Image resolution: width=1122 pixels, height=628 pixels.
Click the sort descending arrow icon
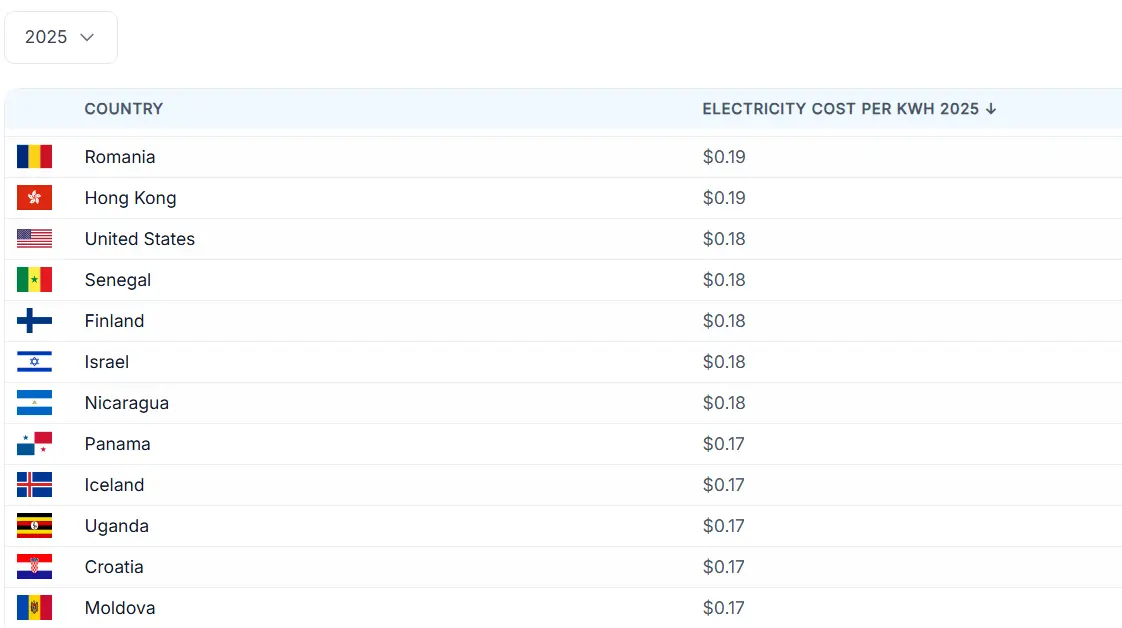click(991, 109)
